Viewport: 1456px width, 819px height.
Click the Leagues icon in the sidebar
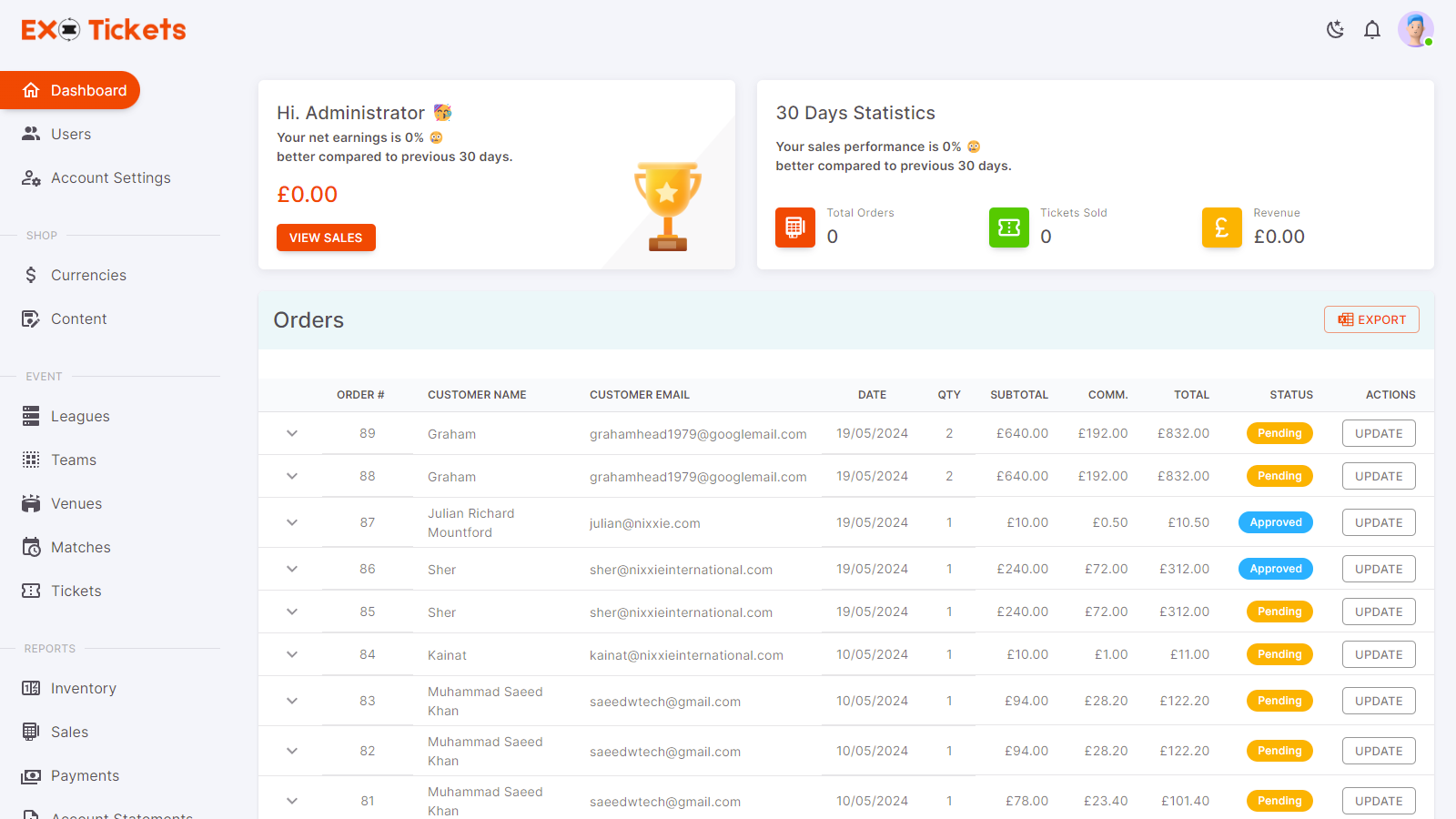pyautogui.click(x=30, y=416)
